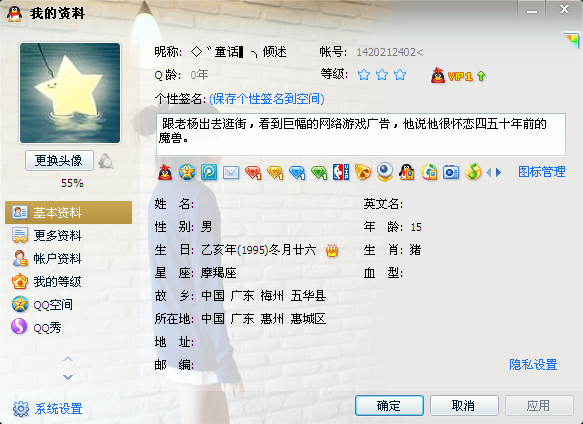Click the skin color swatch at the top right

tap(572, 40)
